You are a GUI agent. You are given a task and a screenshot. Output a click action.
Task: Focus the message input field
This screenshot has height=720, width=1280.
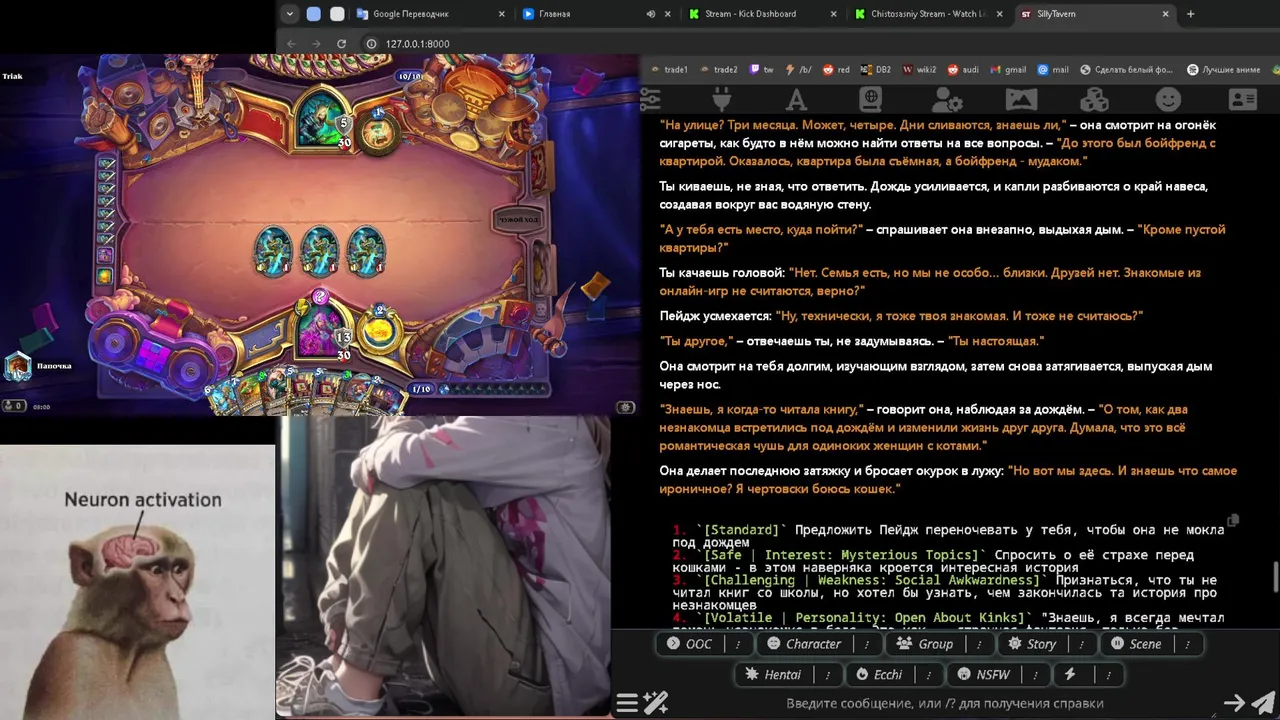945,703
